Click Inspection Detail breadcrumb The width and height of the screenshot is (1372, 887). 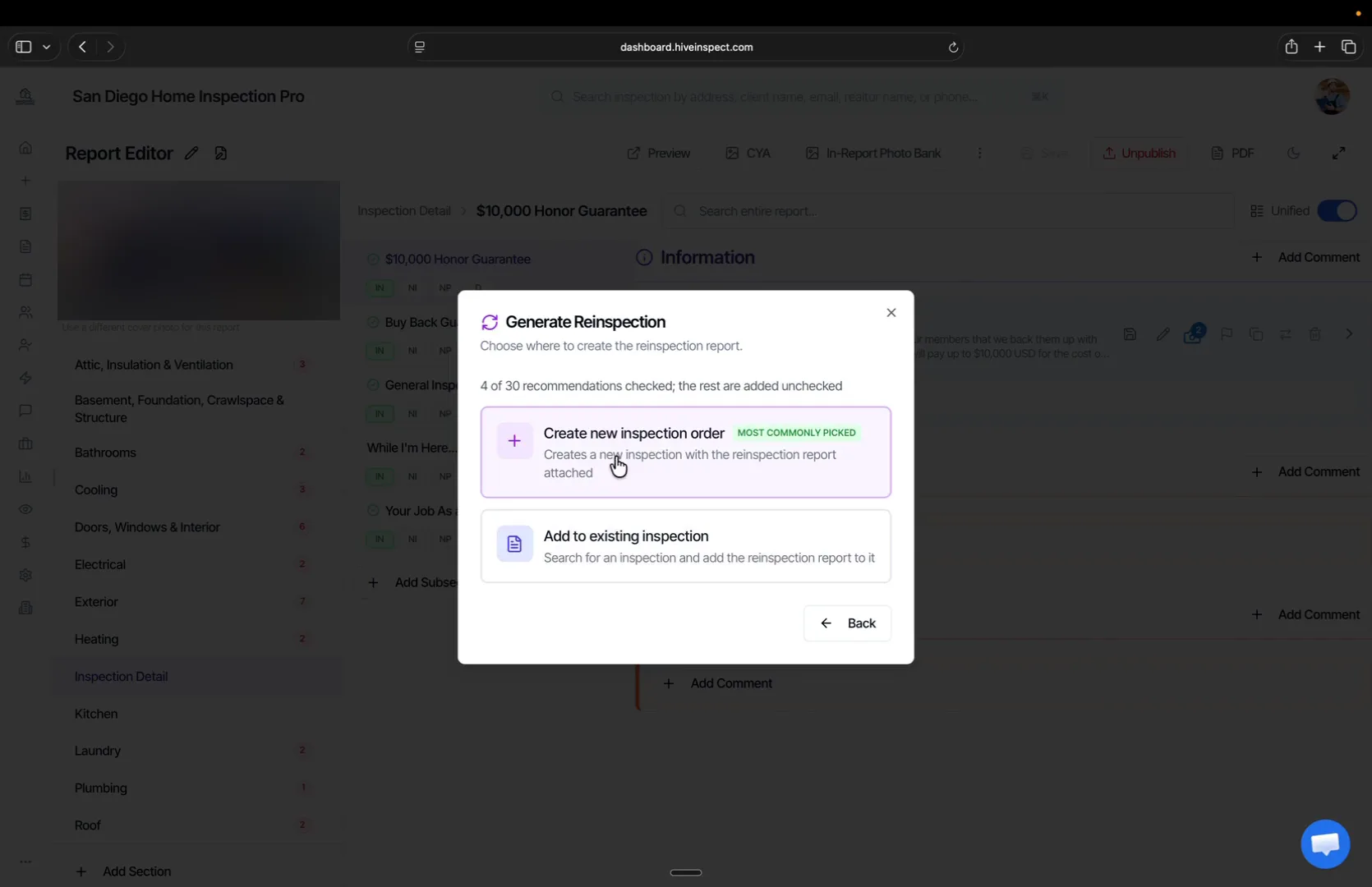click(x=404, y=211)
